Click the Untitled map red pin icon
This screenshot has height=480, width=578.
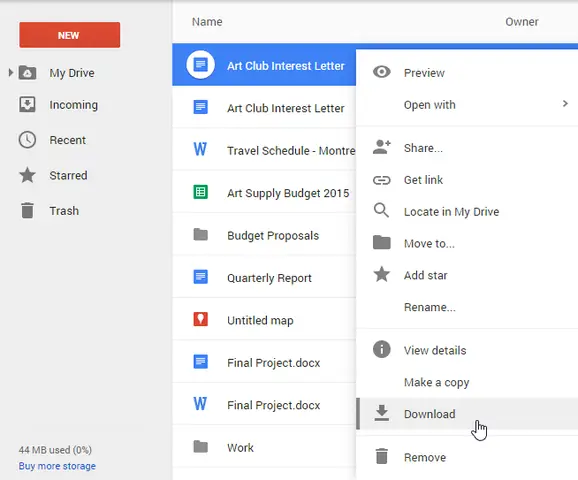pos(201,319)
